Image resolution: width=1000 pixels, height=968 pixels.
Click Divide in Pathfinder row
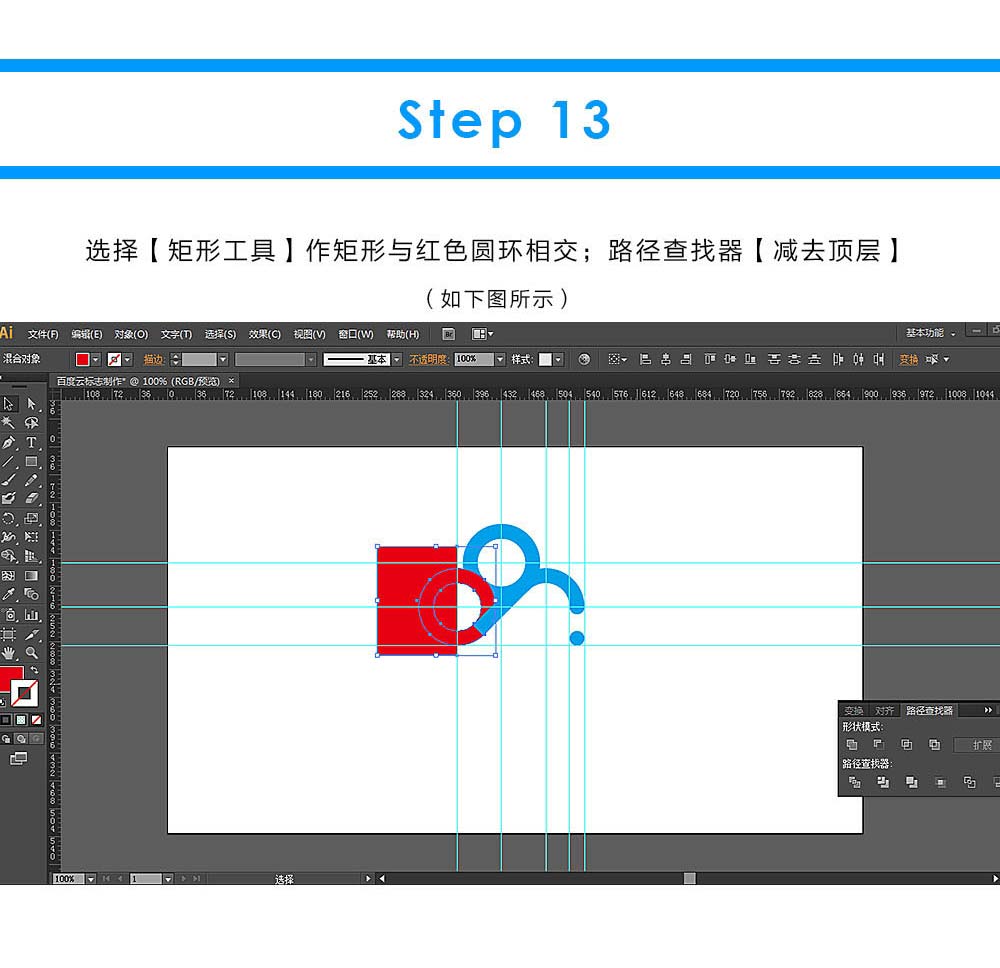pos(855,782)
